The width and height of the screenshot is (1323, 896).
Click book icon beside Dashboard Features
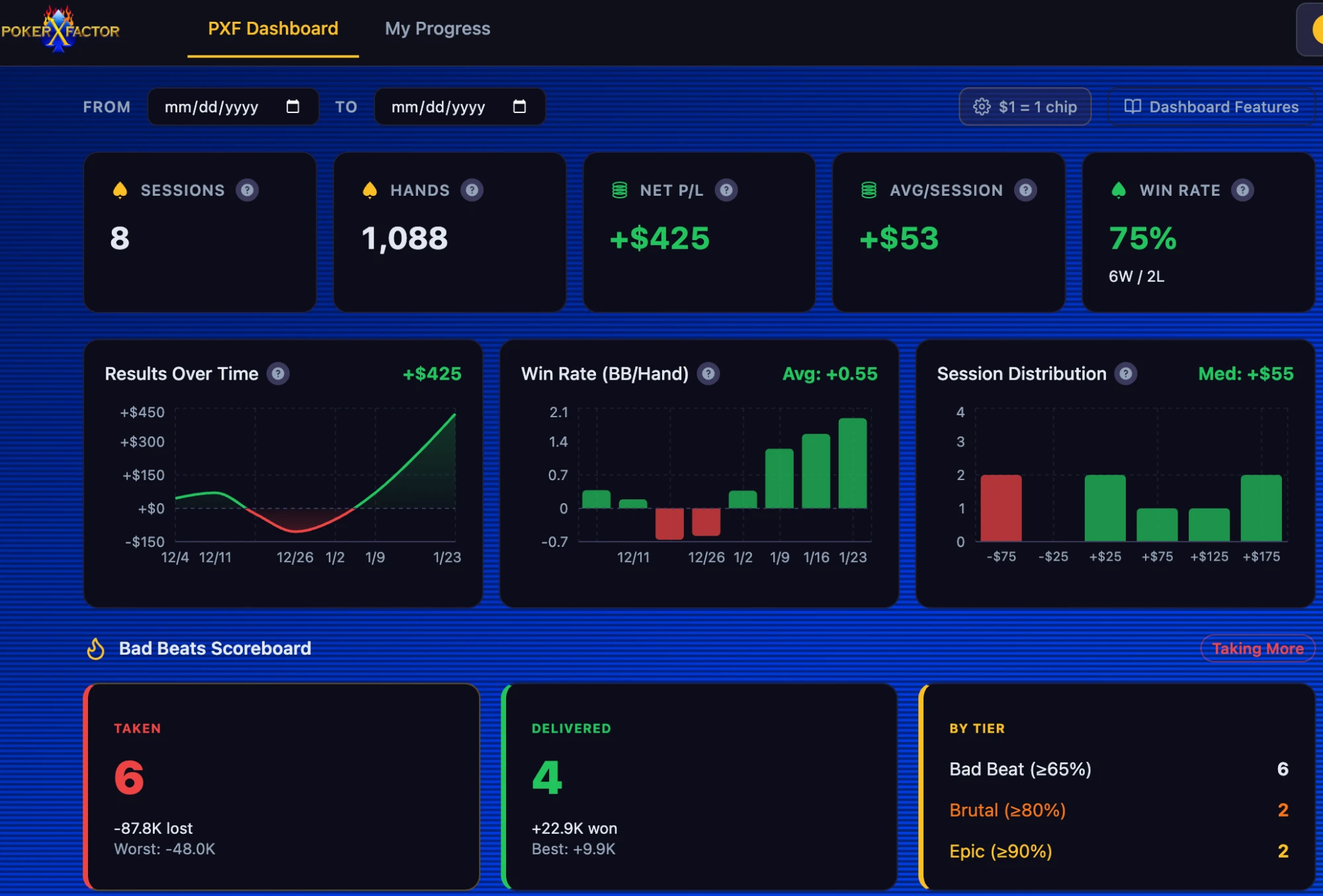point(1132,106)
